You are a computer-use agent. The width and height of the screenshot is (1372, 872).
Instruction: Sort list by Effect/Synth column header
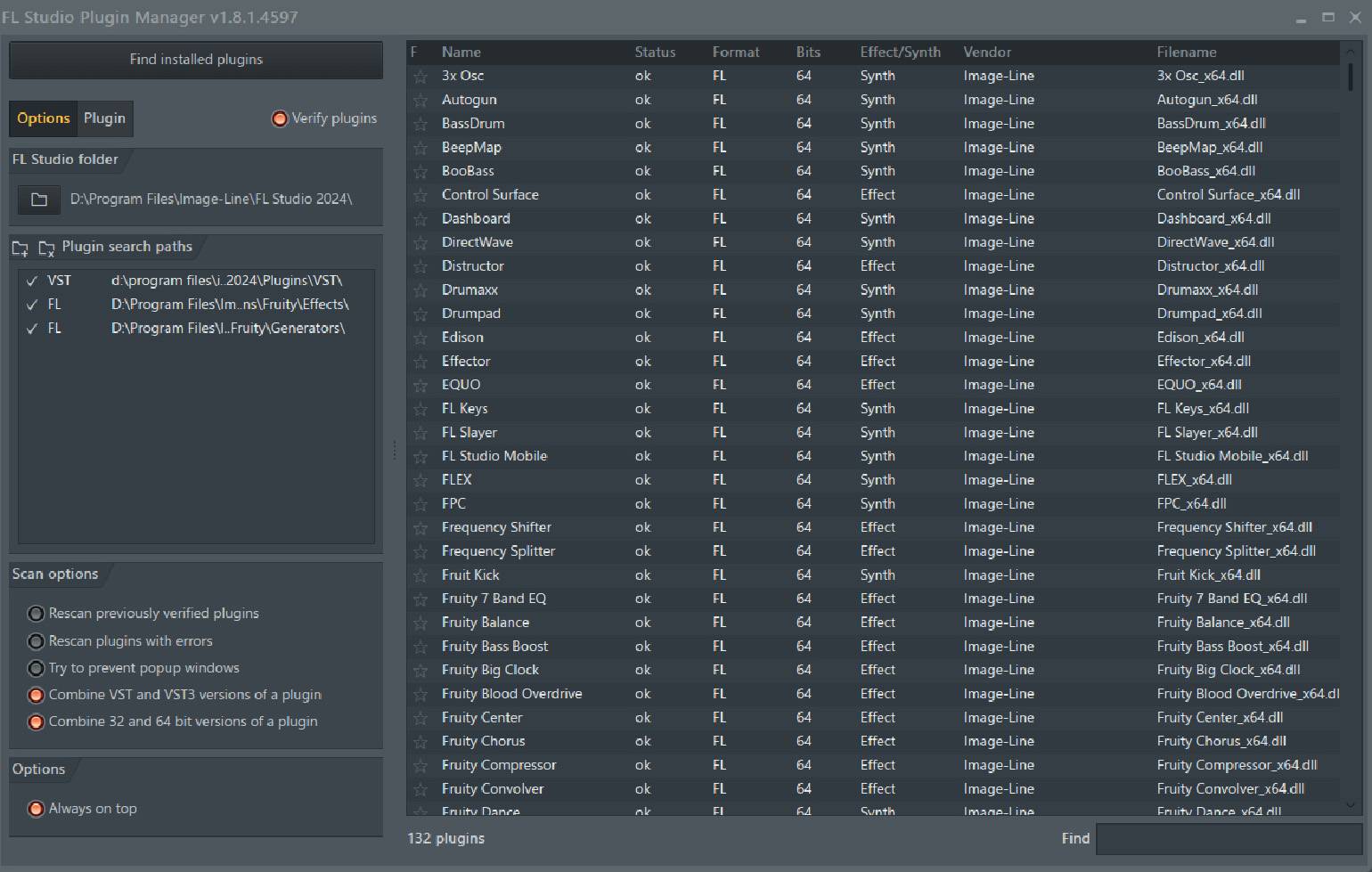(x=900, y=53)
